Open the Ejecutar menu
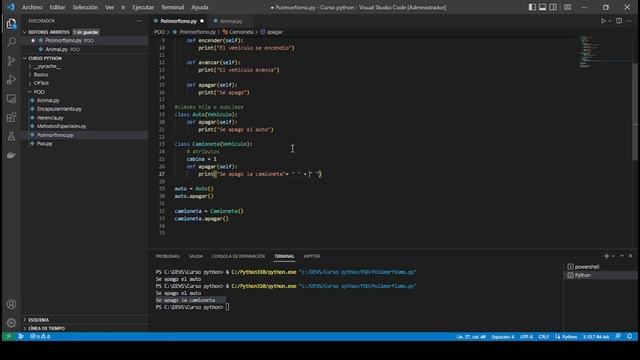This screenshot has height=360, width=640. click(x=143, y=7)
